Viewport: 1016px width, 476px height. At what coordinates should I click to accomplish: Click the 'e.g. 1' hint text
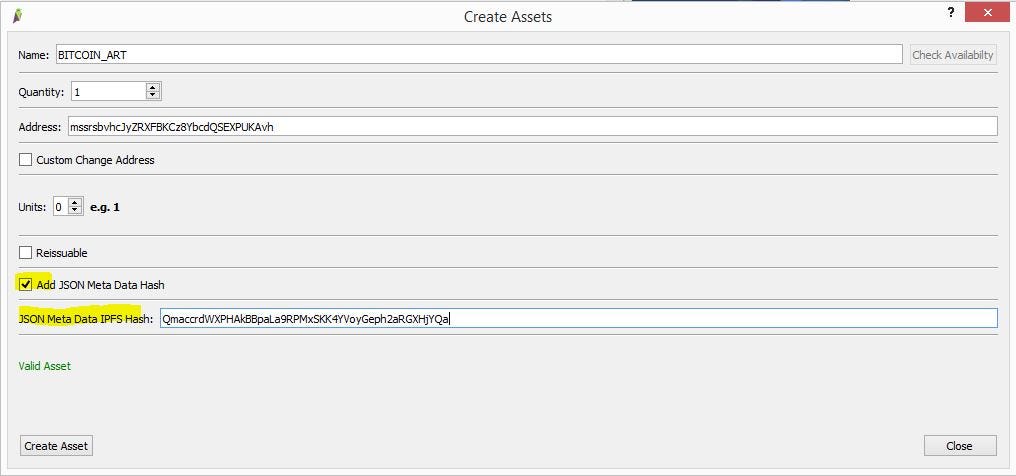click(x=105, y=207)
